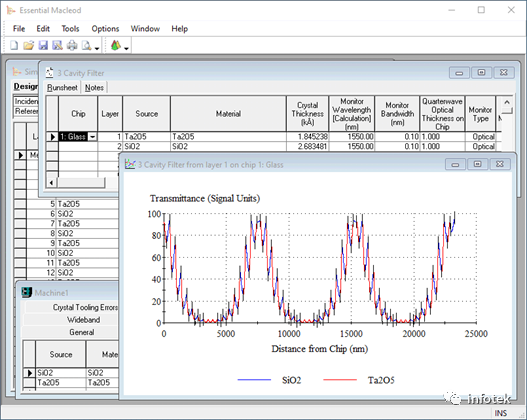This screenshot has height=420, width=527.
Task: Open the Tools menu
Action: pos(70,29)
